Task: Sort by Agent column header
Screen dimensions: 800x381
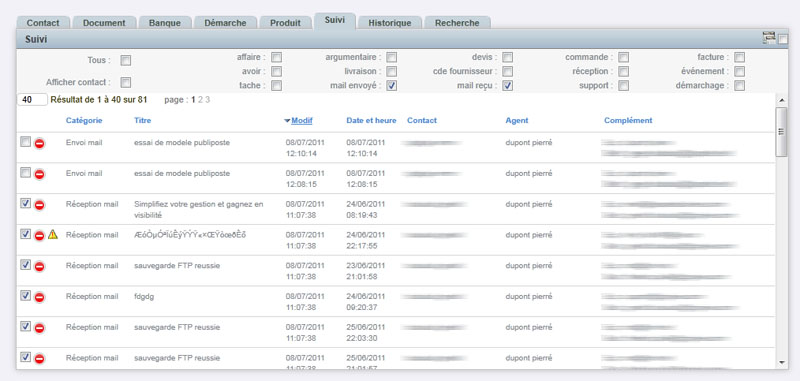Action: click(x=517, y=121)
